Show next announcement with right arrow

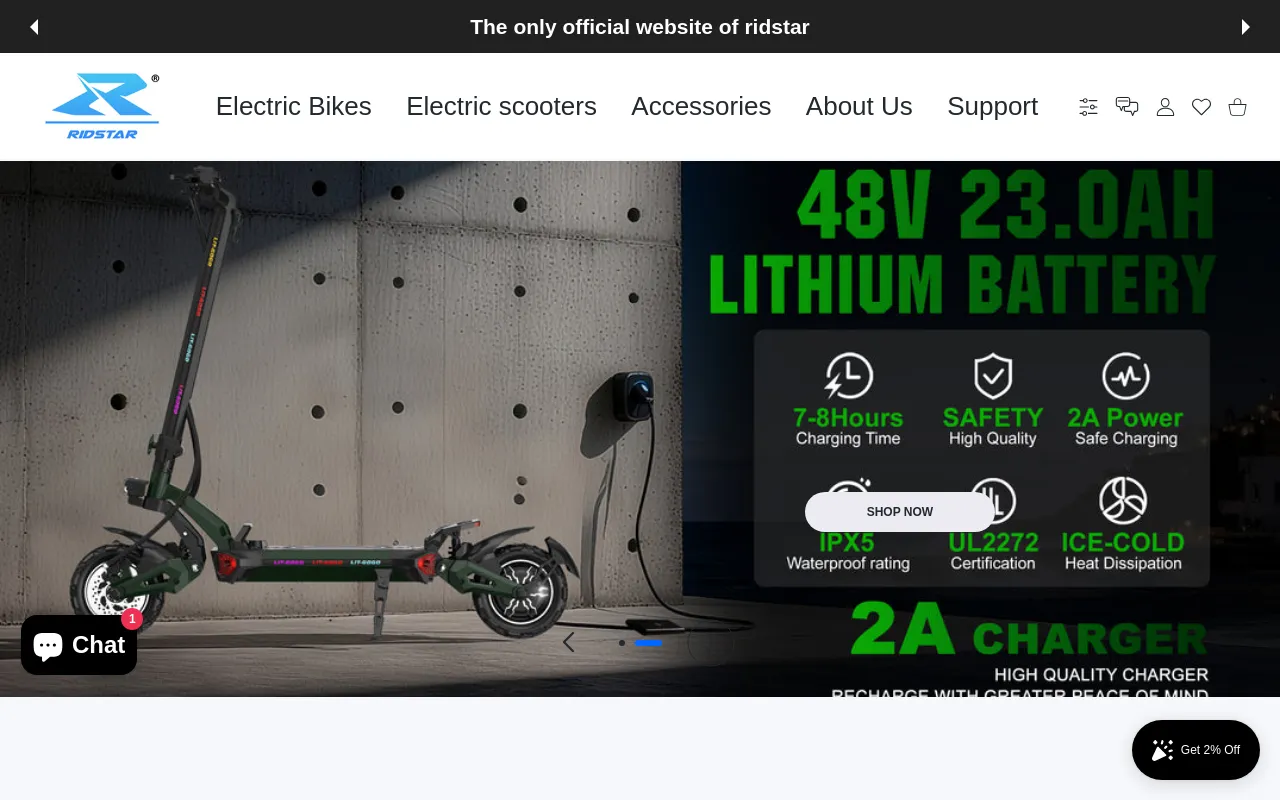pyautogui.click(x=1245, y=27)
